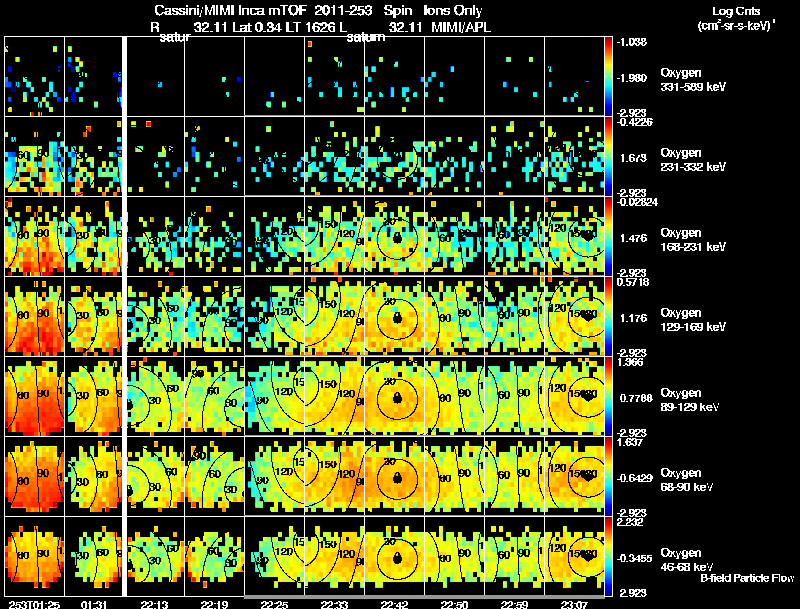Click the '-1.980' colorbar midpoint value
This screenshot has height=609, width=800.
tap(632, 78)
